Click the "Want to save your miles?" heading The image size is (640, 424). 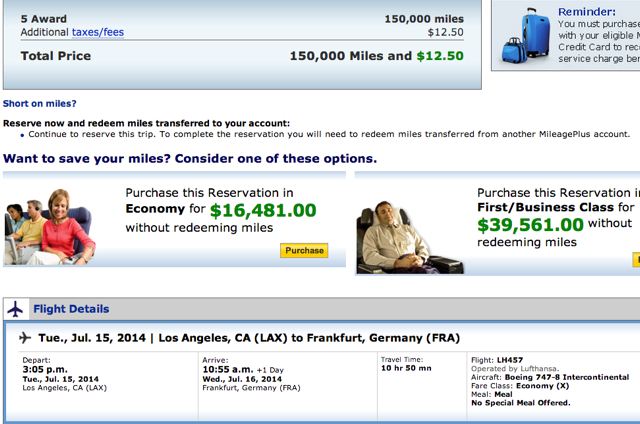(87, 158)
